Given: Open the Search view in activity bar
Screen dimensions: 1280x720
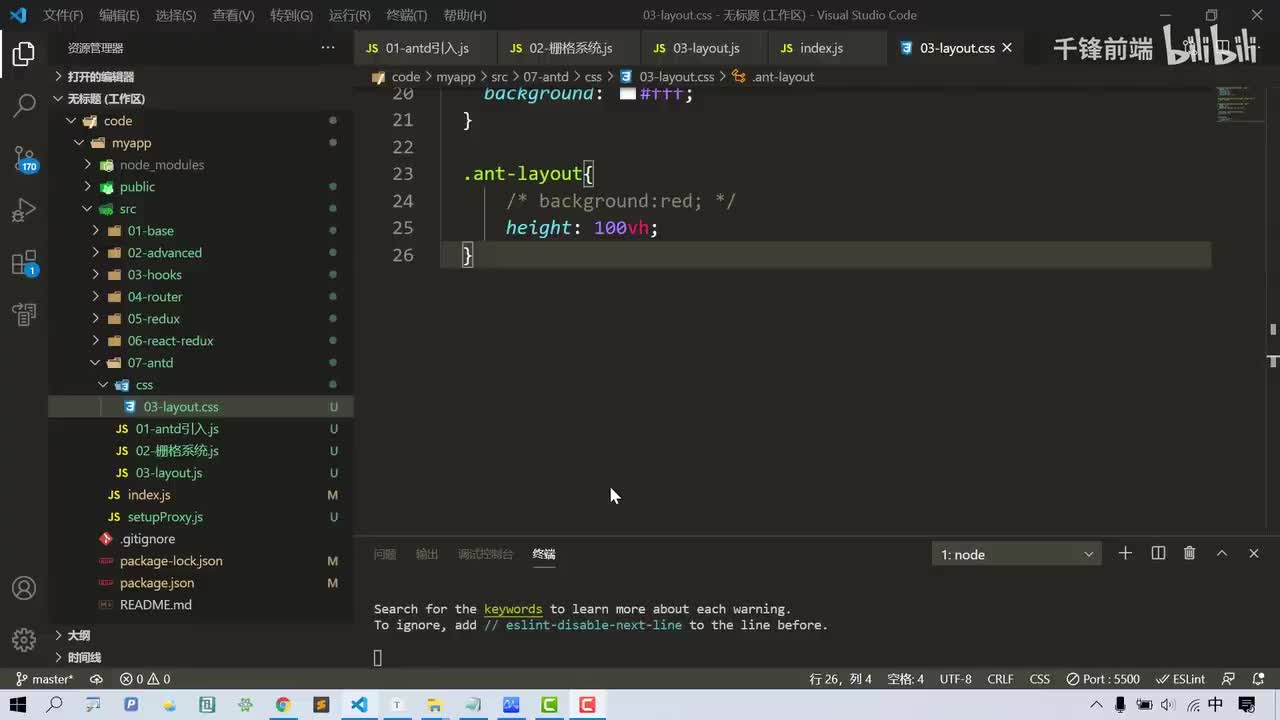Looking at the screenshot, I should (x=24, y=105).
